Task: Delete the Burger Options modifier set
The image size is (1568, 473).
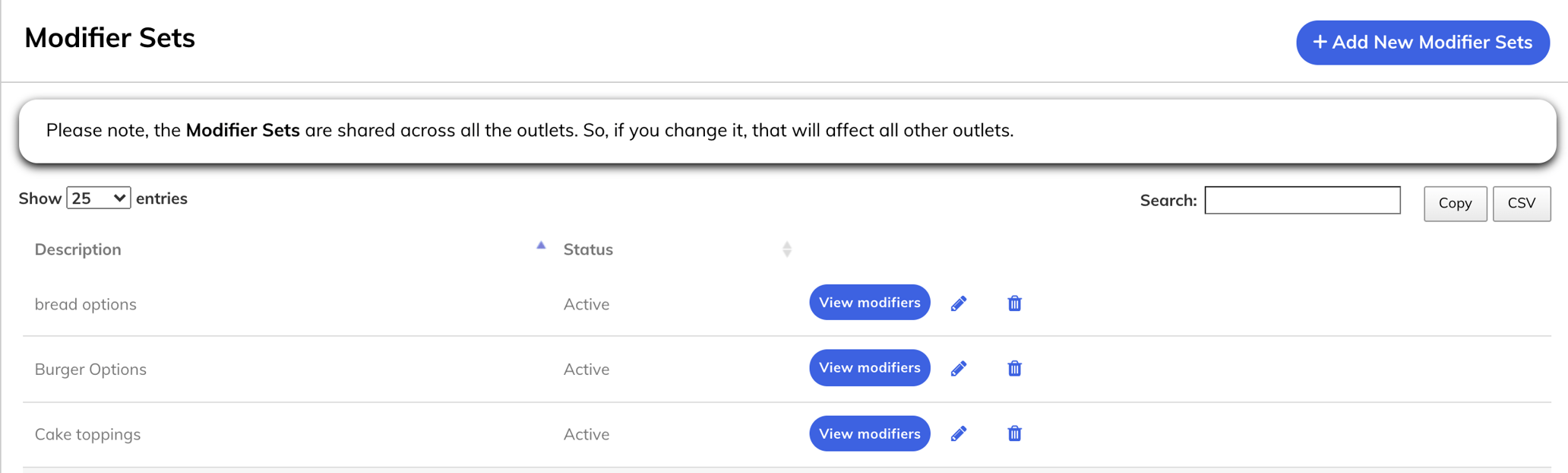Action: pyautogui.click(x=1013, y=368)
